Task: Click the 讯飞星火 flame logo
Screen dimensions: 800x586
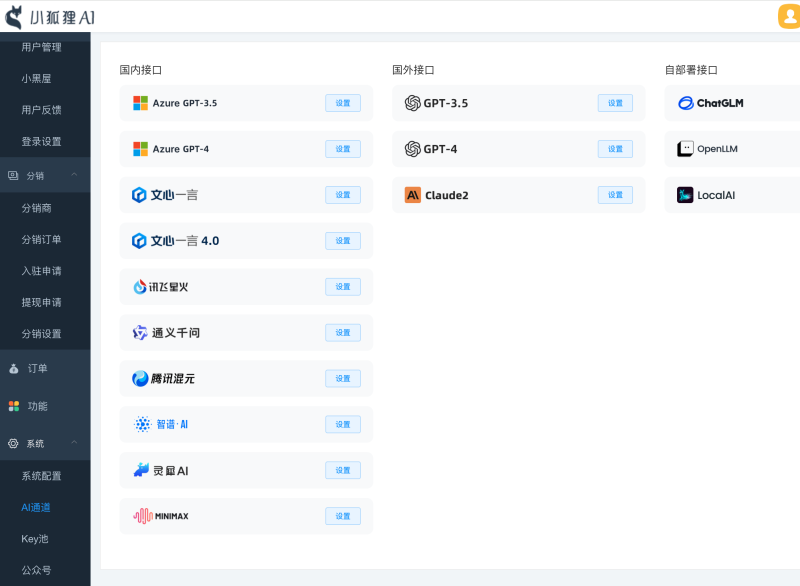Action: tap(140, 287)
